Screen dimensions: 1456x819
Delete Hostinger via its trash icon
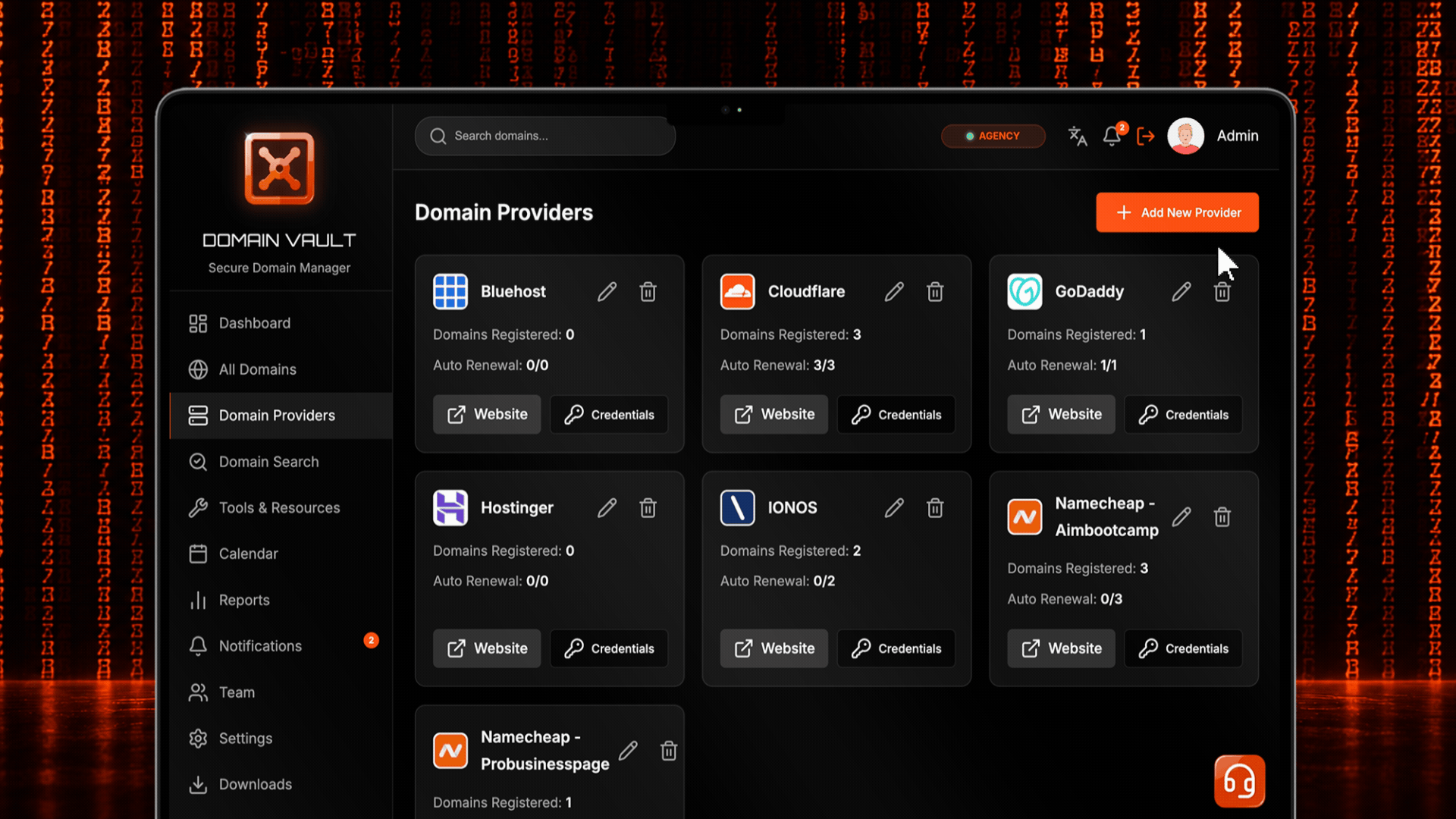click(x=648, y=508)
